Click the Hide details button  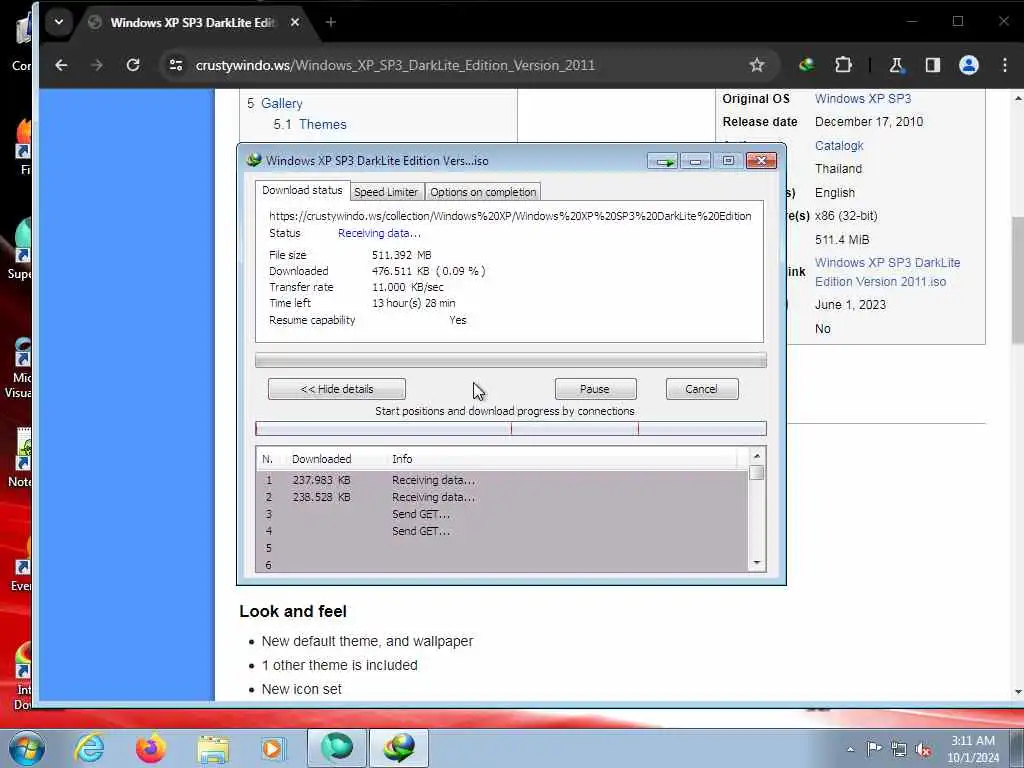337,389
